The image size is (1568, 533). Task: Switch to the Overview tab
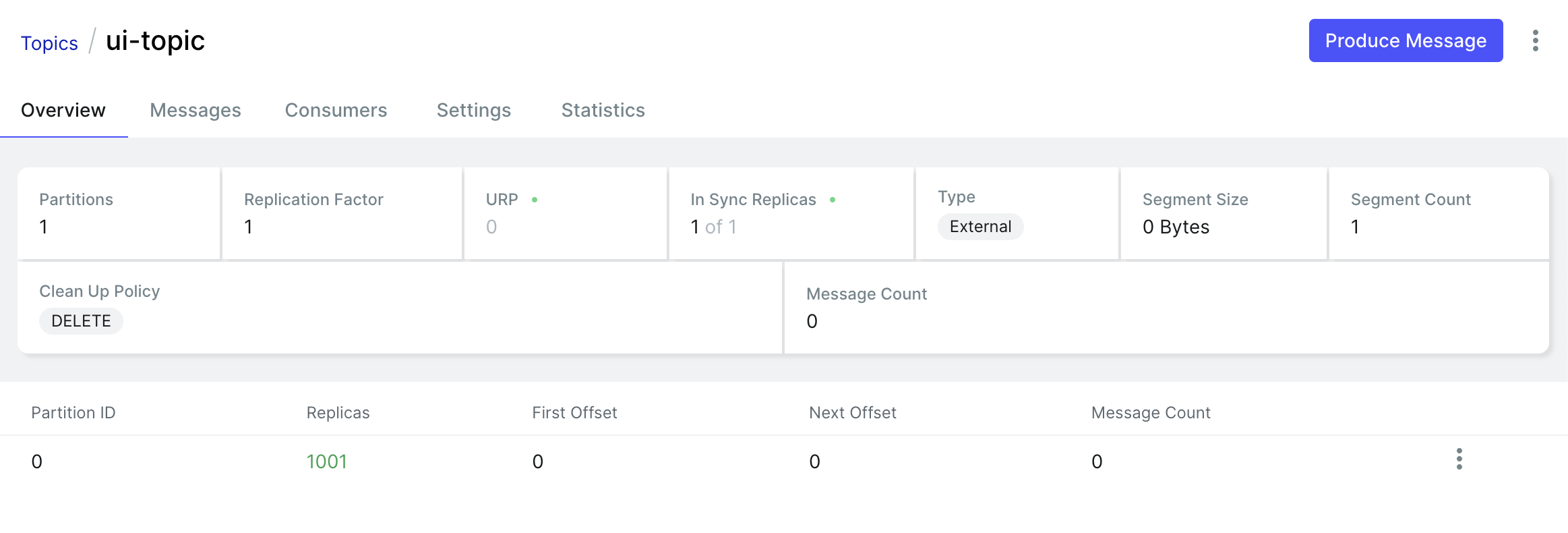point(63,110)
